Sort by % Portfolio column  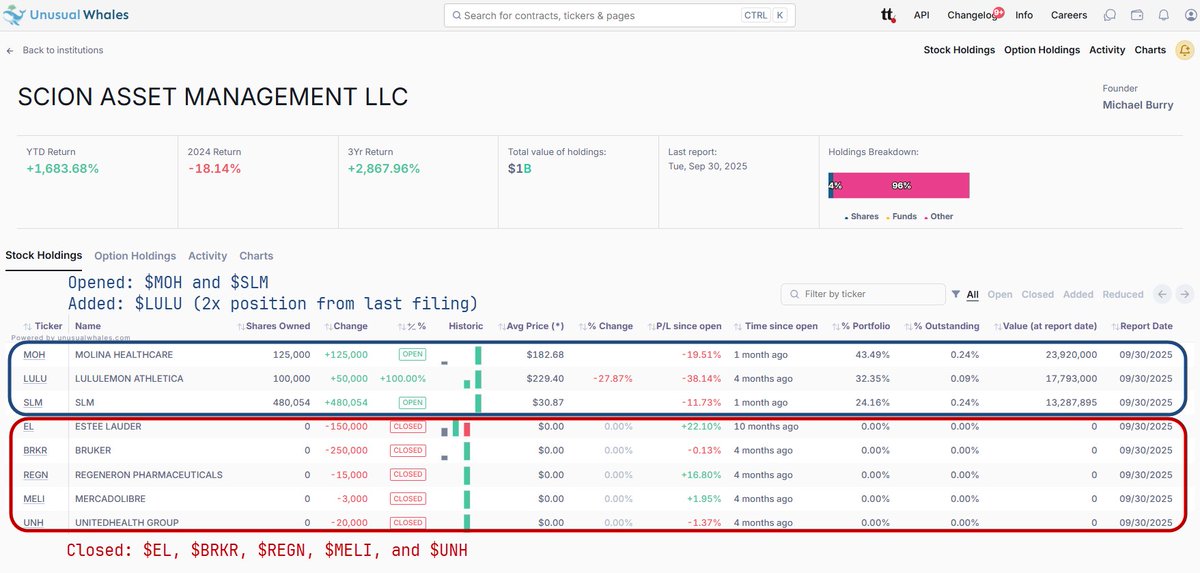pyautogui.click(x=861, y=326)
